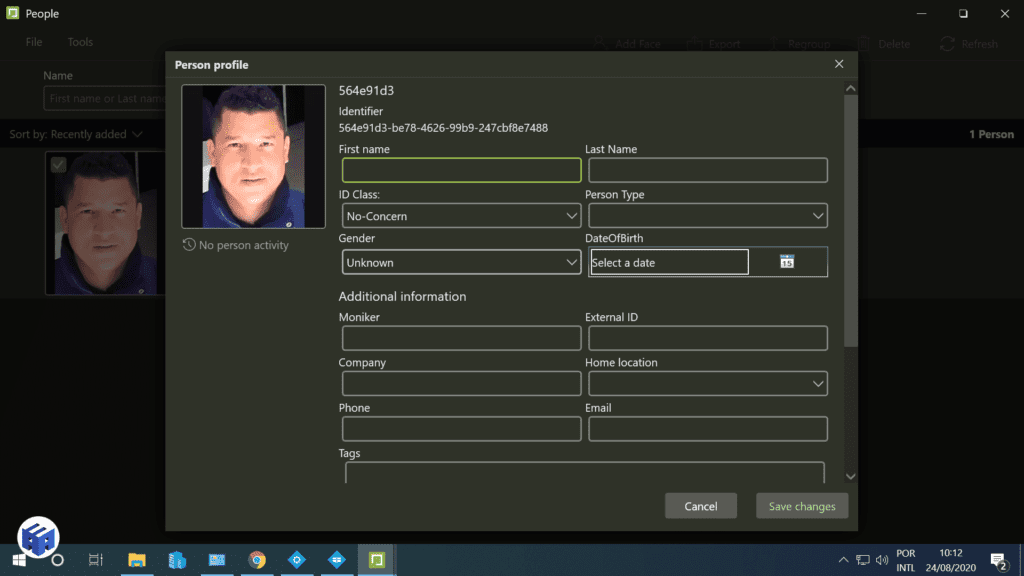Click the Add Face icon
Screen dimensions: 1024x576
click(600, 44)
